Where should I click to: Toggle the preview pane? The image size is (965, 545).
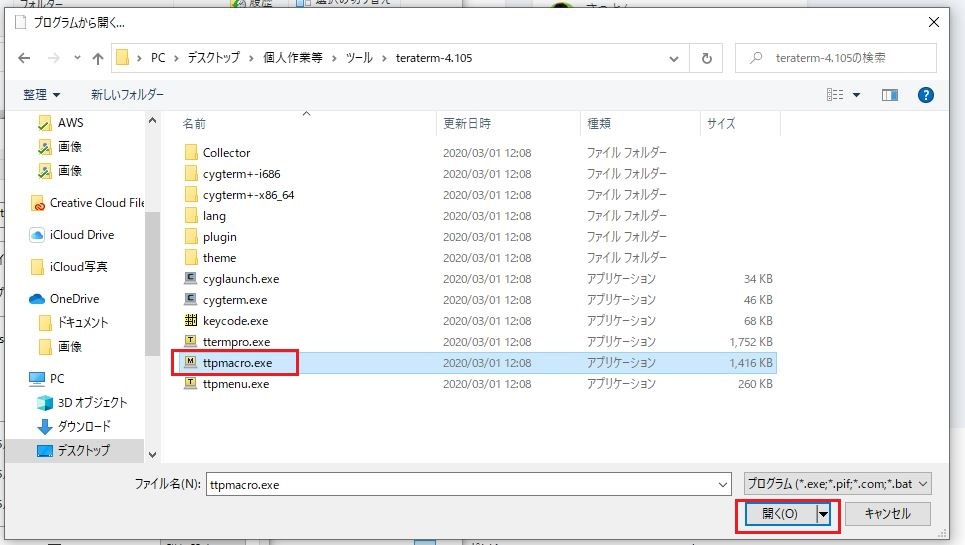pos(889,95)
